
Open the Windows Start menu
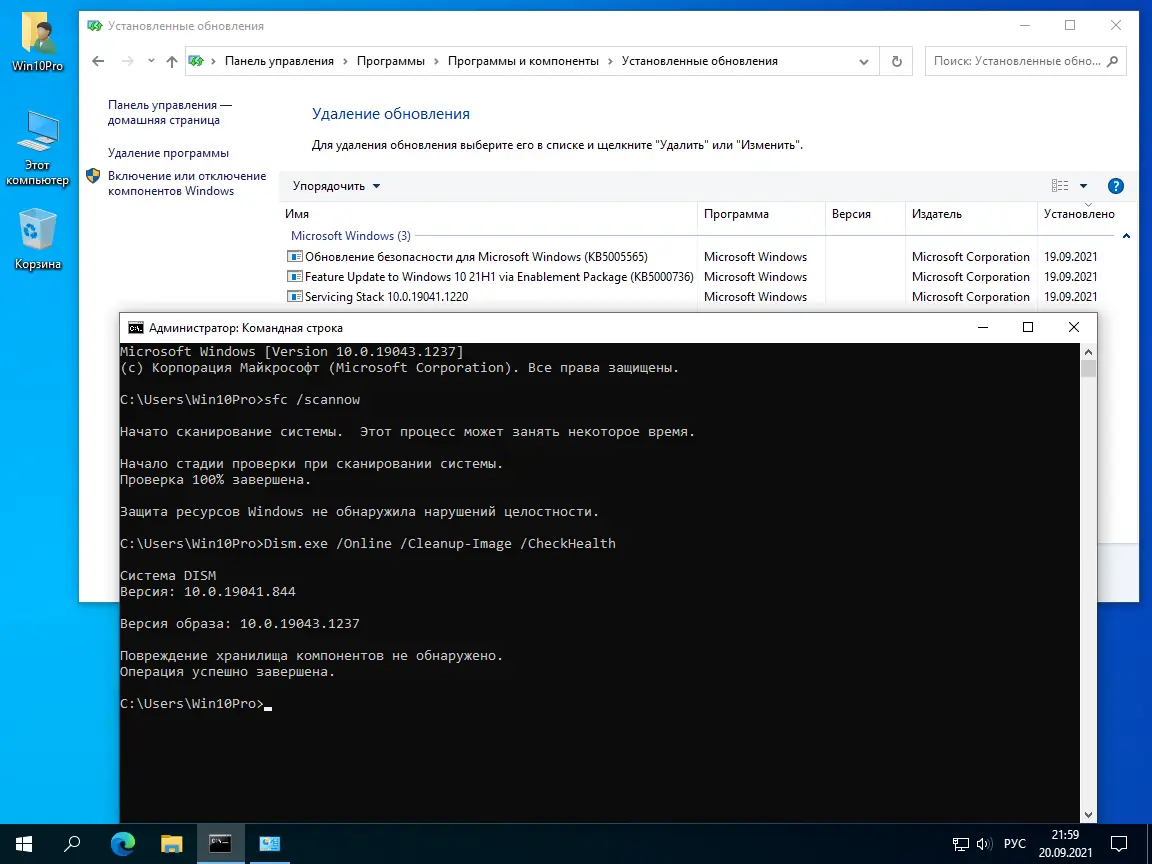click(24, 843)
